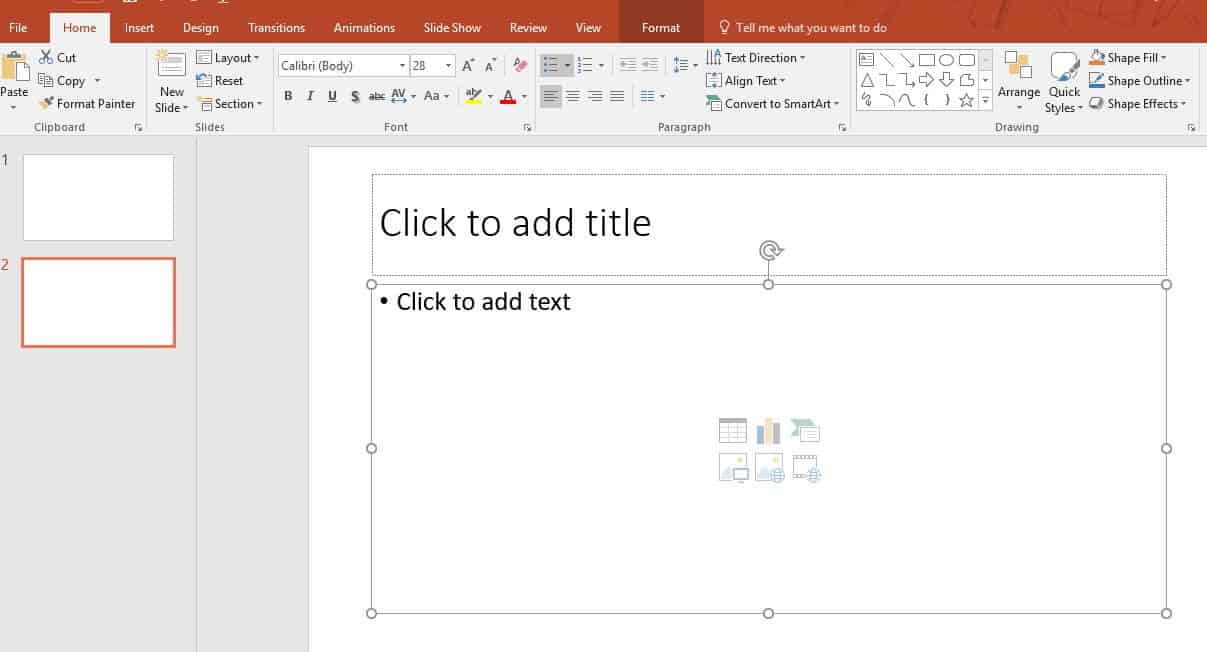Apply the red font color swatch
Viewport: 1207px width, 652px height.
tap(508, 97)
